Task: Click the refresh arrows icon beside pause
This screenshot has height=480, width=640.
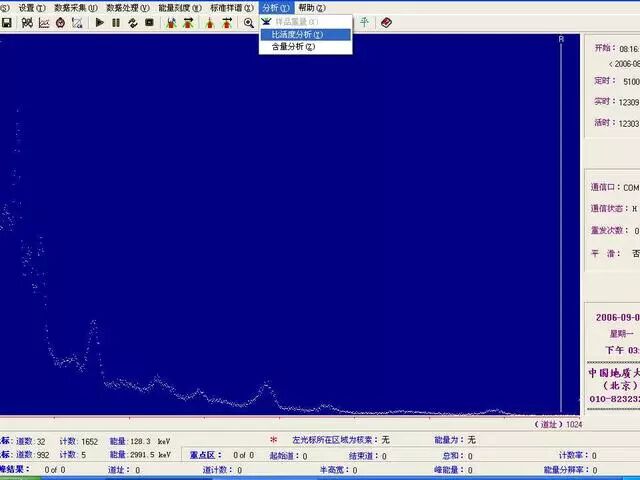Action: pyautogui.click(x=133, y=23)
